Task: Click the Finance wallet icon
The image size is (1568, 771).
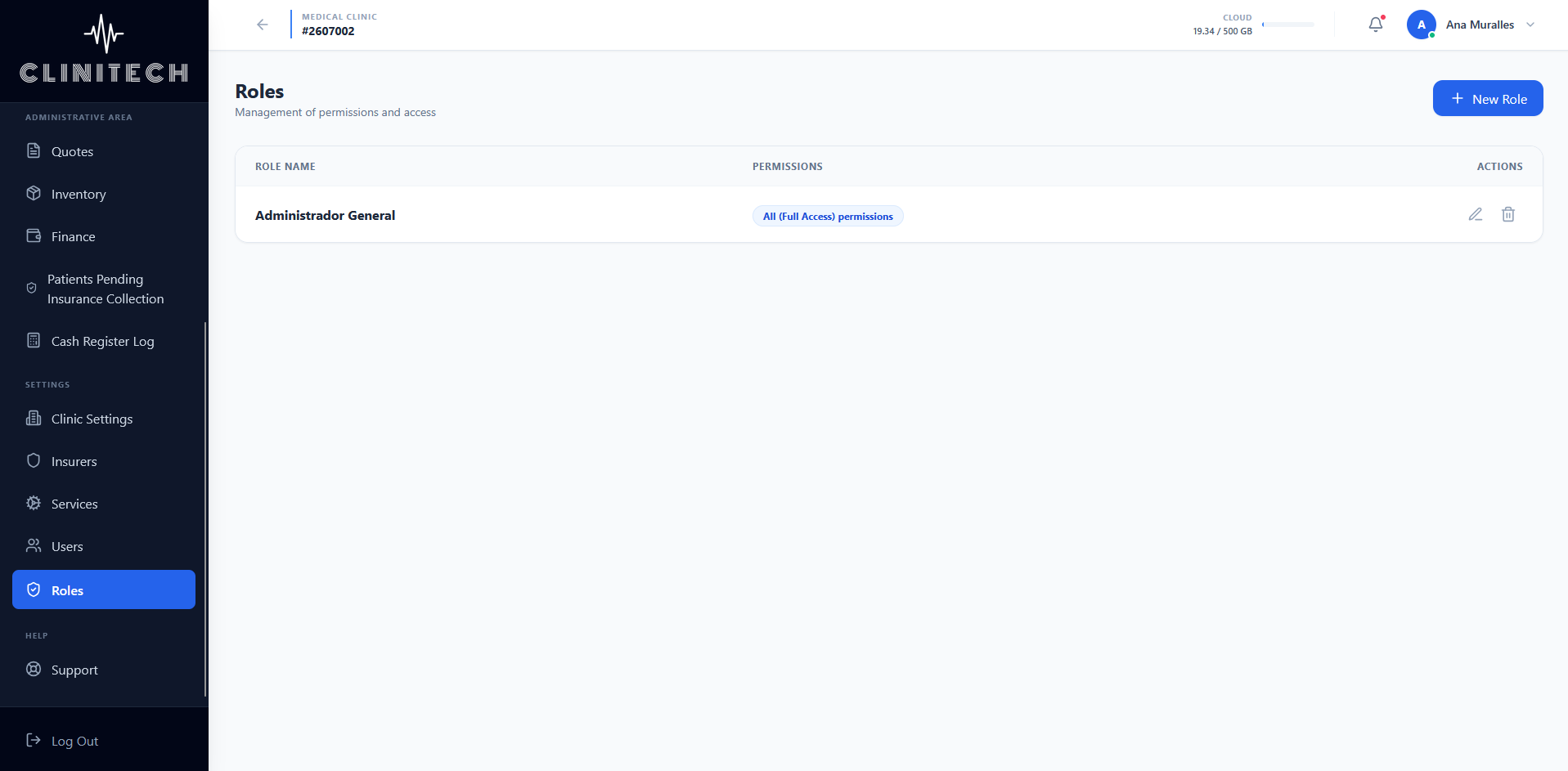Action: click(x=34, y=235)
